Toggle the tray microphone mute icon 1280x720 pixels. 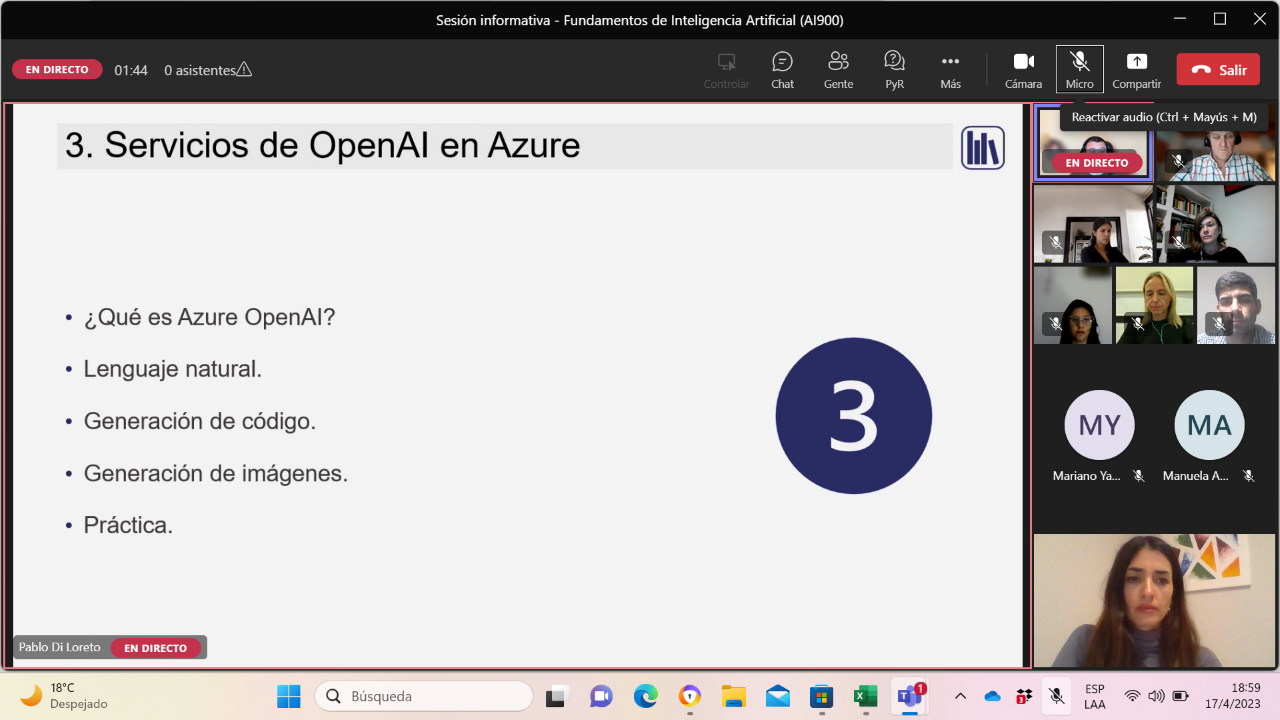1056,696
